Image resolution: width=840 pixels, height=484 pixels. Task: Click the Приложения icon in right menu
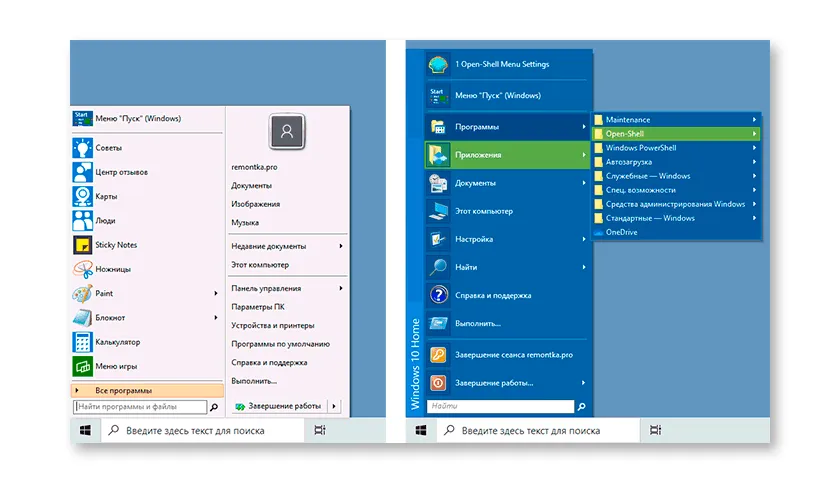tap(438, 155)
